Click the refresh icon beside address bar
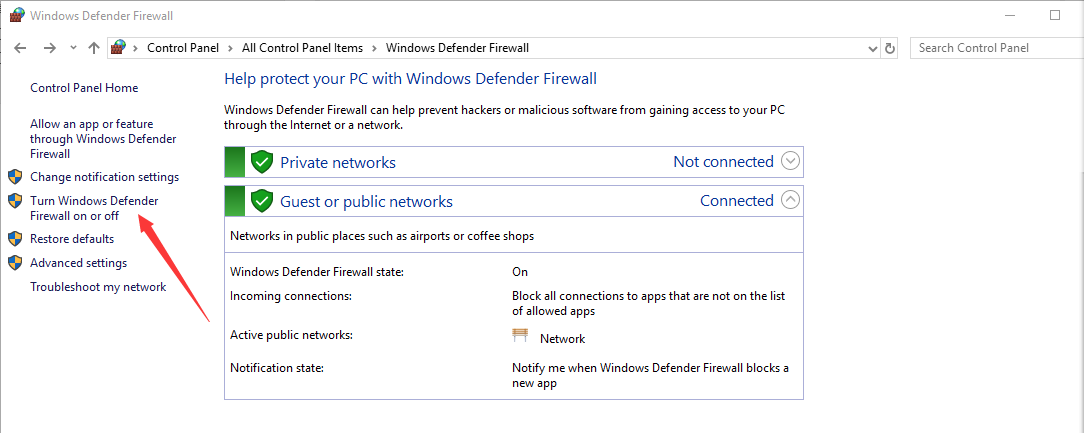The height and width of the screenshot is (433, 1084). [x=890, y=48]
